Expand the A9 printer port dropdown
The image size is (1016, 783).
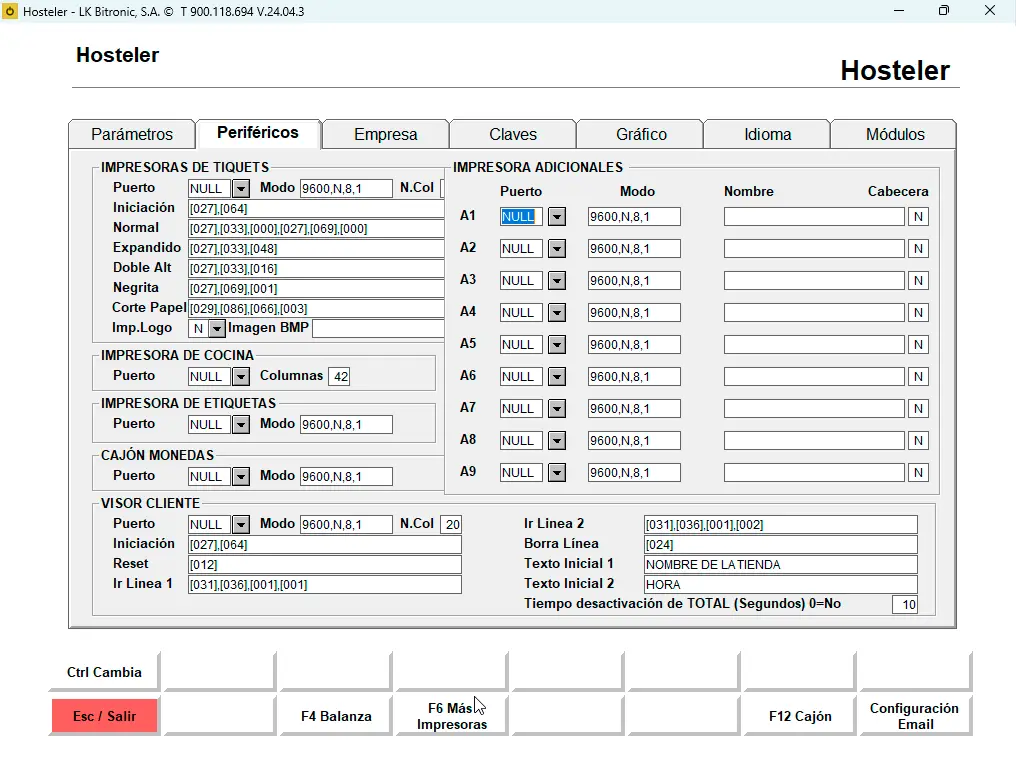click(557, 473)
